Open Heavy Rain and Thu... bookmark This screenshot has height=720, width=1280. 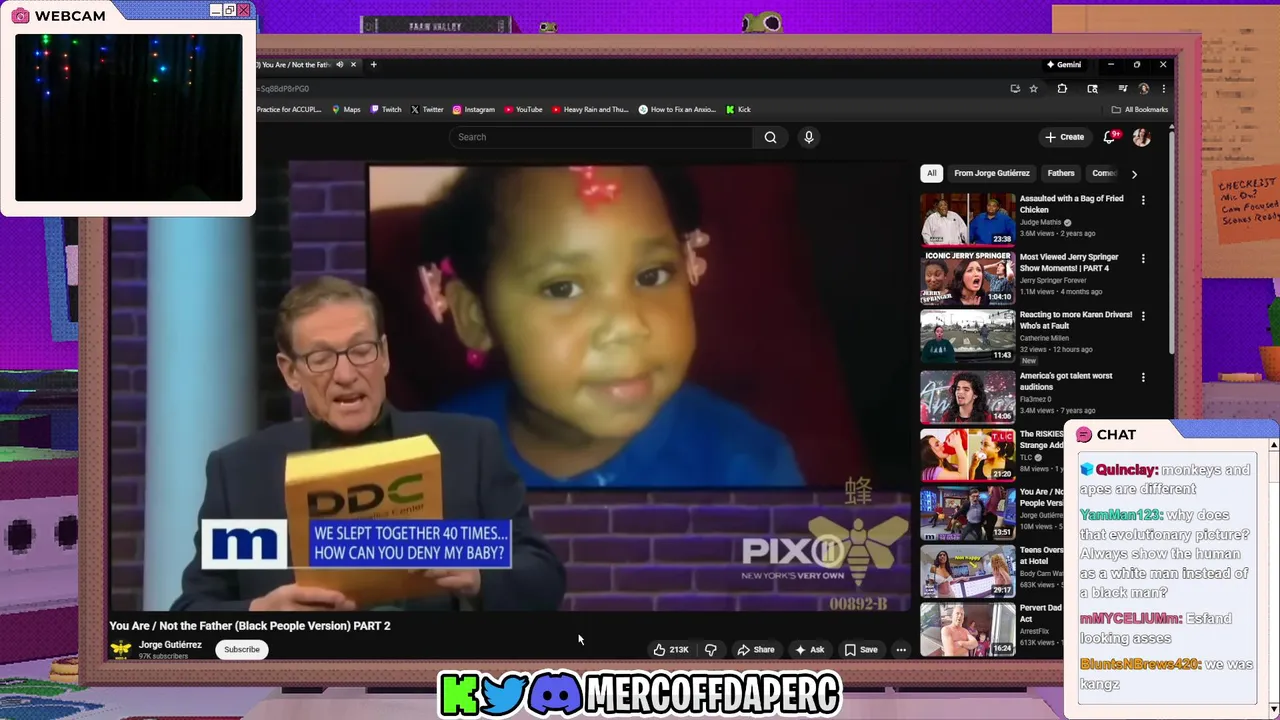(x=590, y=110)
